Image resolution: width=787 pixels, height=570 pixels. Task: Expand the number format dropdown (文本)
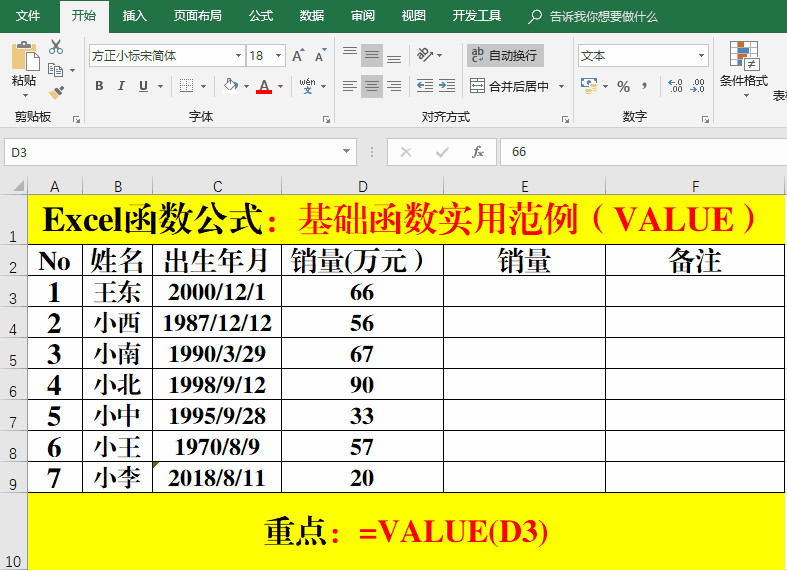pos(701,55)
